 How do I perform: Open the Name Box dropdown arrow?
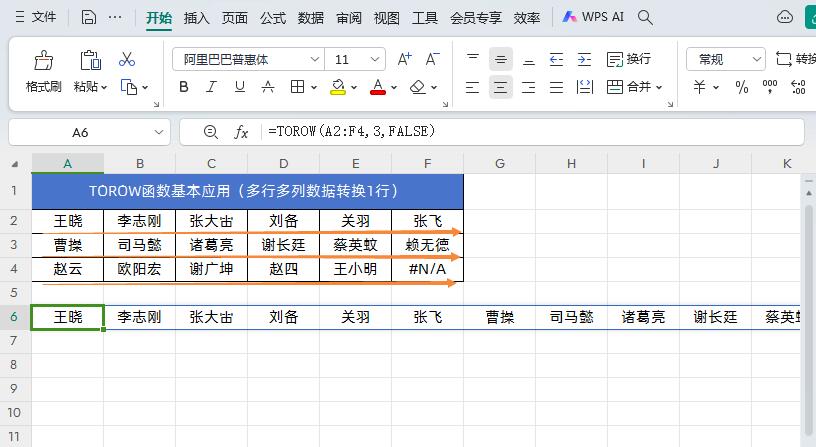[160, 132]
